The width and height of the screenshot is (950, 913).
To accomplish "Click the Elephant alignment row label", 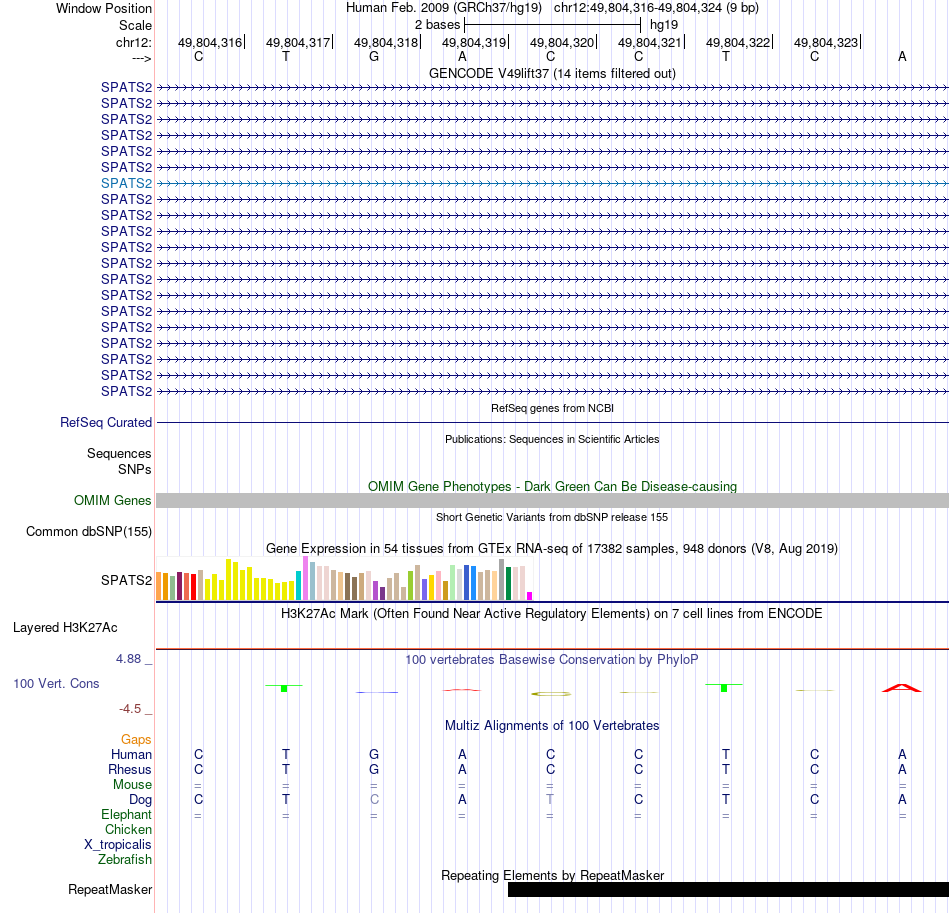I will point(126,814).
